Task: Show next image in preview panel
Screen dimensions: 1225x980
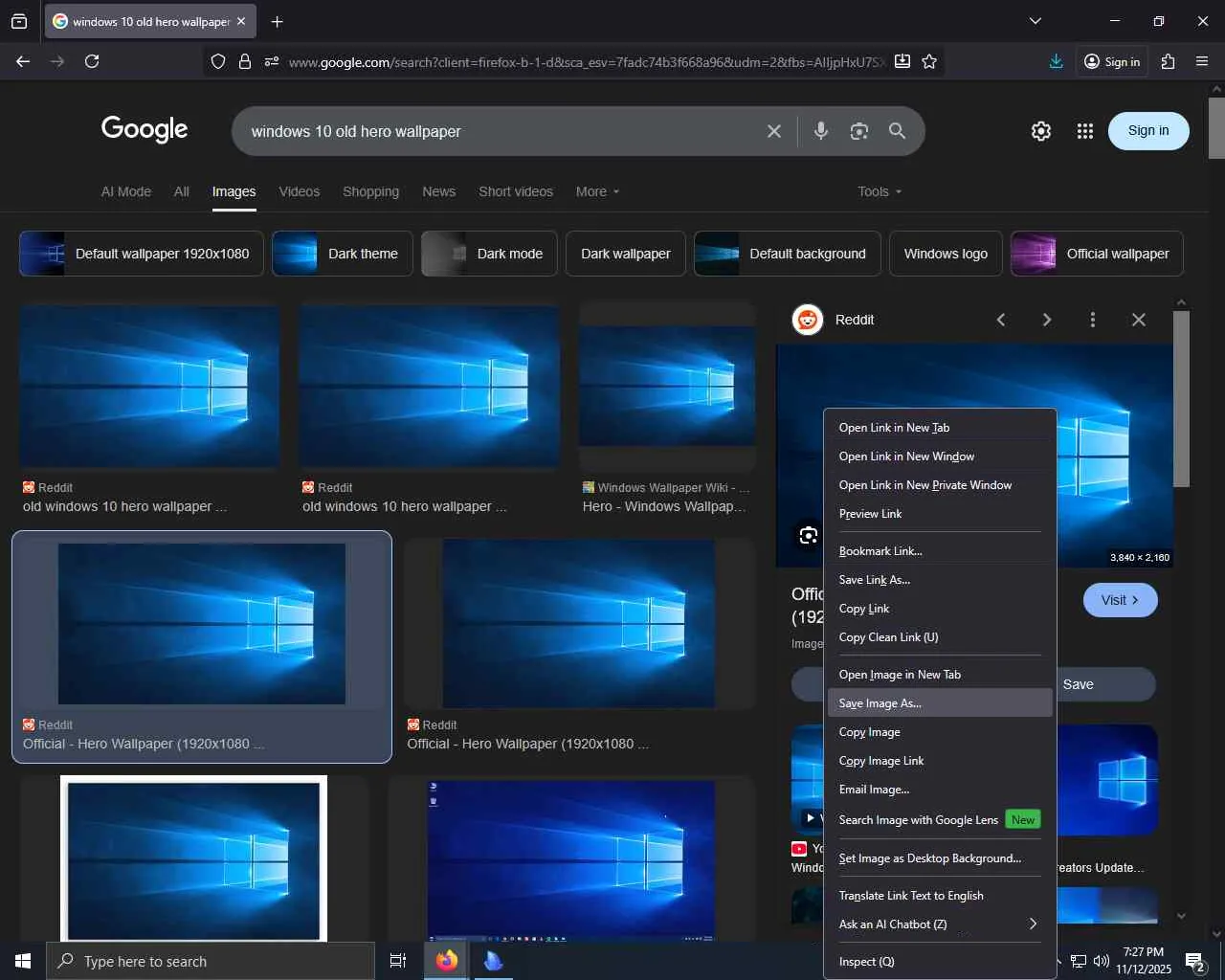Action: click(1046, 320)
